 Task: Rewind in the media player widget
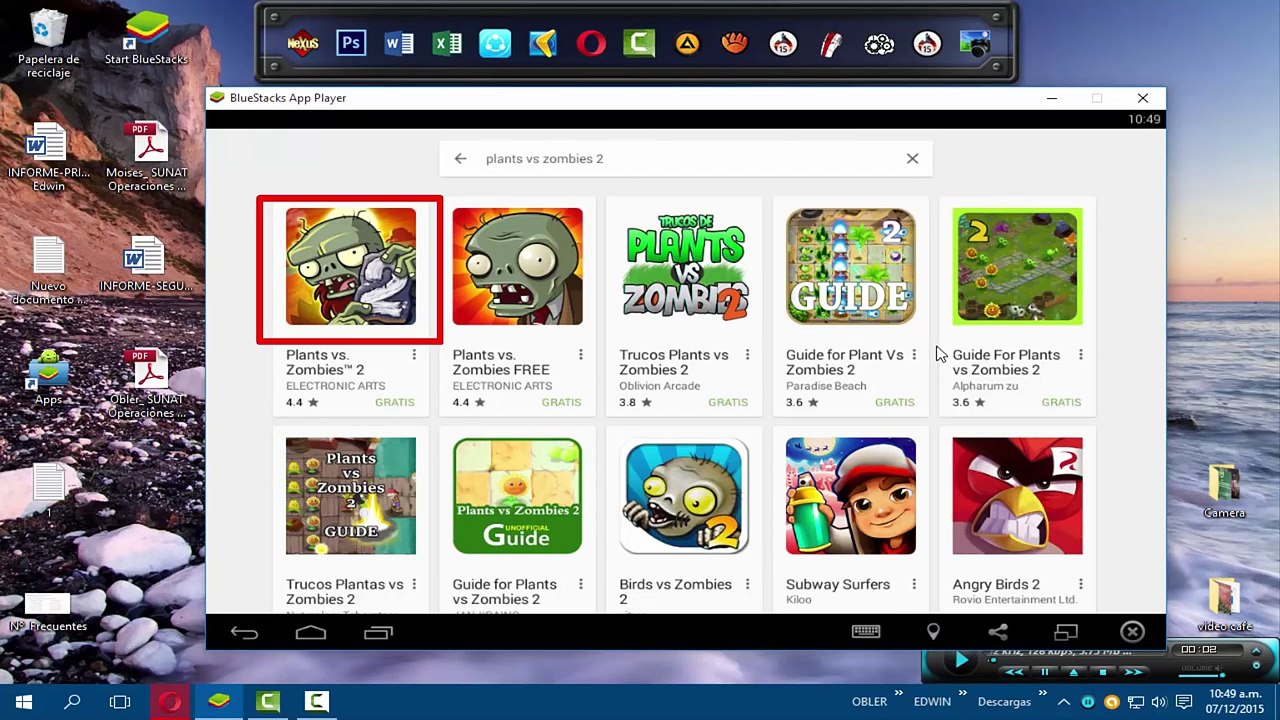[x=1014, y=672]
